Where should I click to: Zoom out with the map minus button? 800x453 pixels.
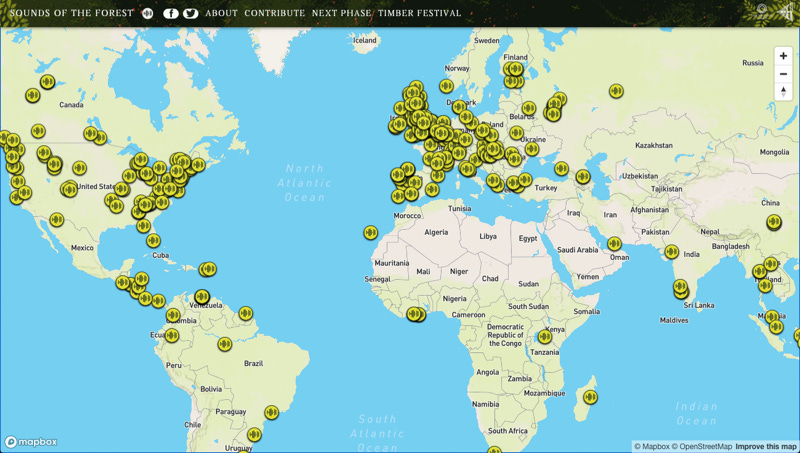point(783,74)
